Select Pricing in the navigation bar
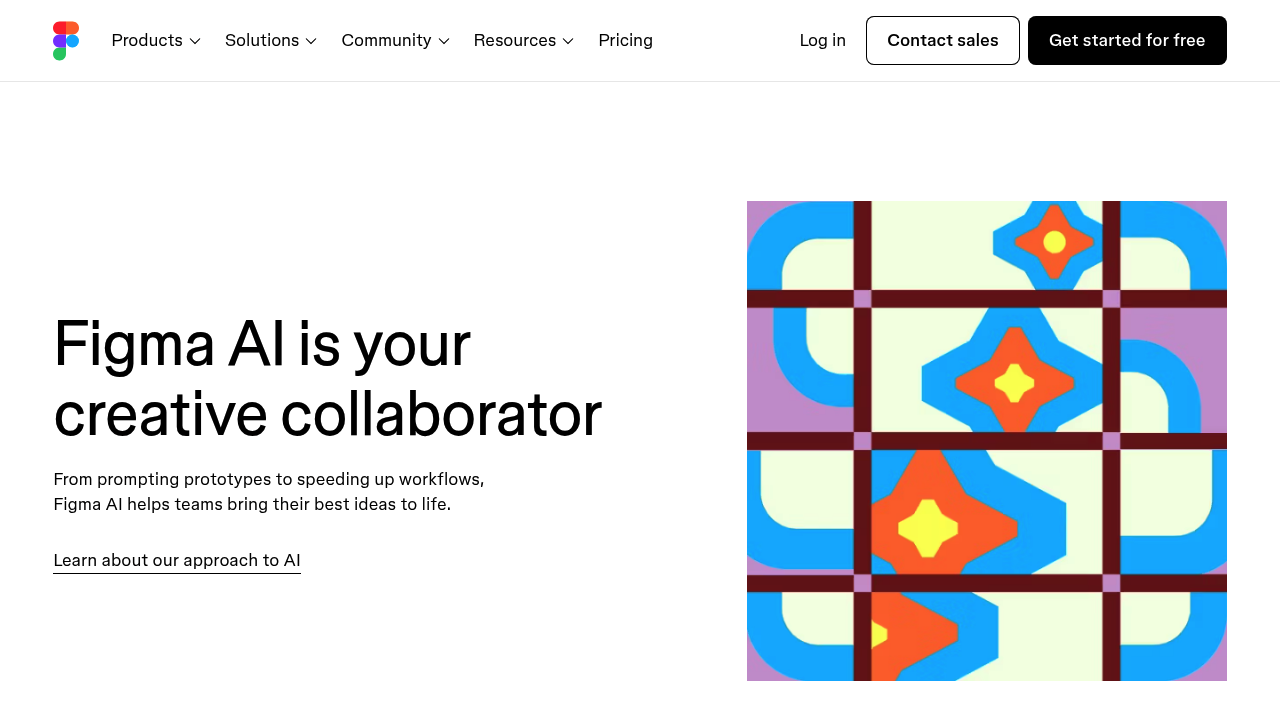 [625, 40]
